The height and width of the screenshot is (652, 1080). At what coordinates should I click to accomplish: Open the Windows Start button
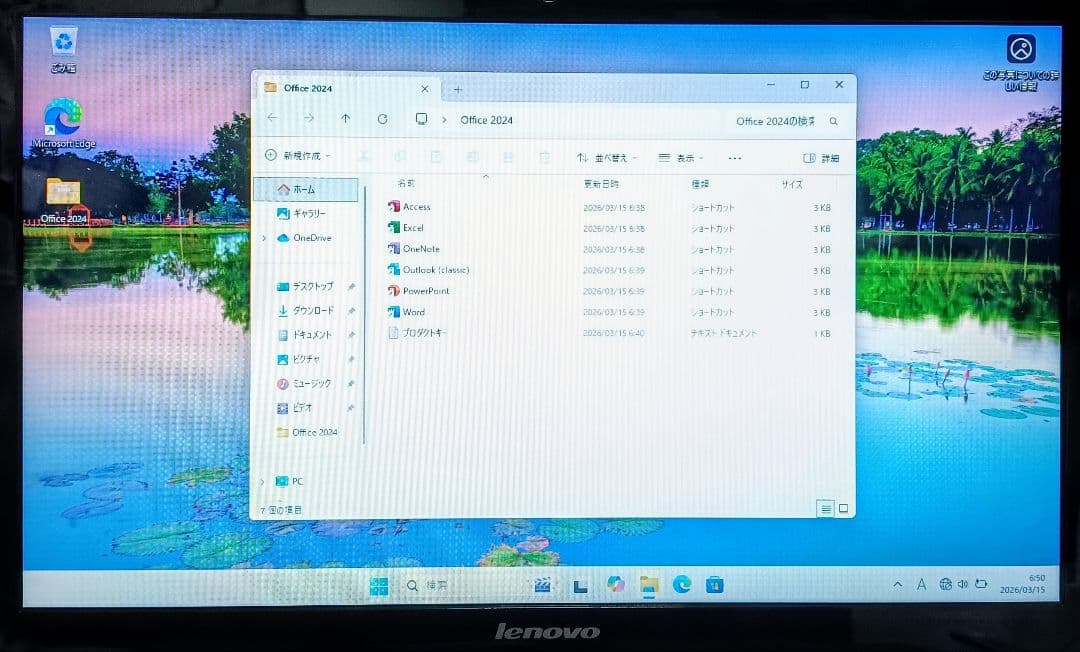tap(379, 586)
